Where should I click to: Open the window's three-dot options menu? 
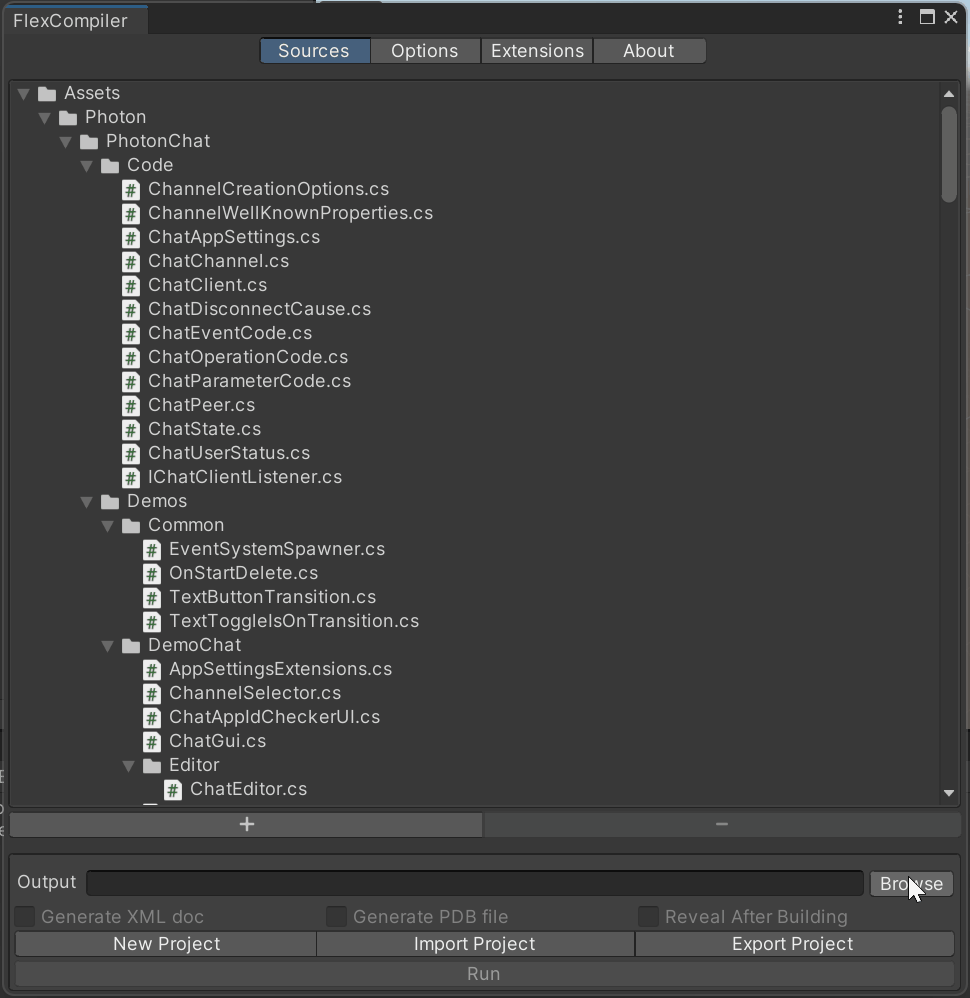[x=900, y=17]
